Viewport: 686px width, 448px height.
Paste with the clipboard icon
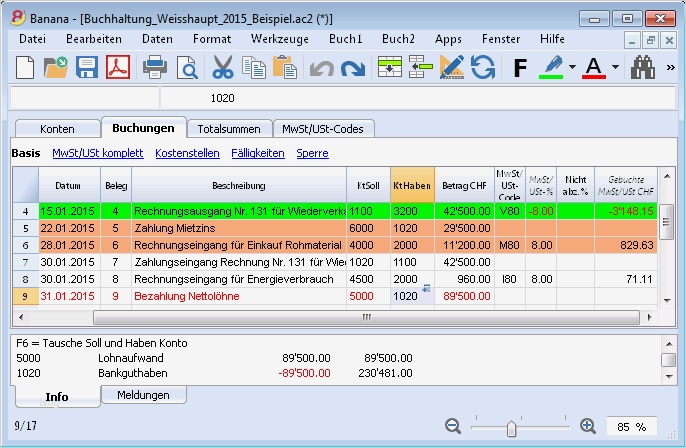click(x=284, y=68)
